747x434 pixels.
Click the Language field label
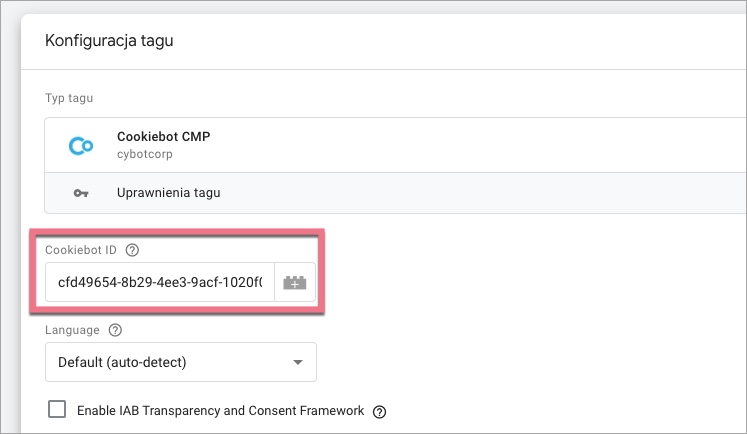[73, 329]
